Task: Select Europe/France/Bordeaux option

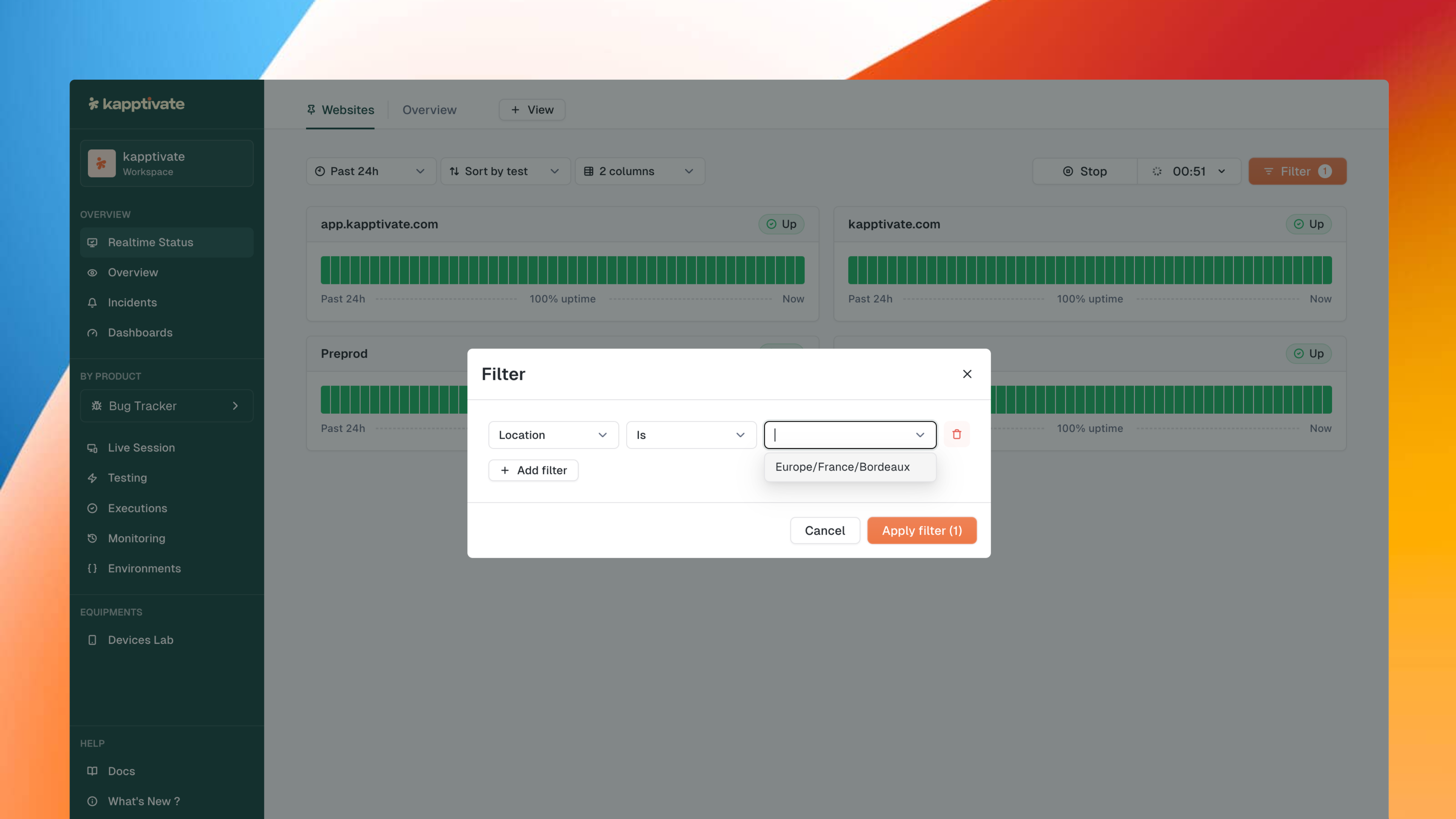Action: coord(842,467)
